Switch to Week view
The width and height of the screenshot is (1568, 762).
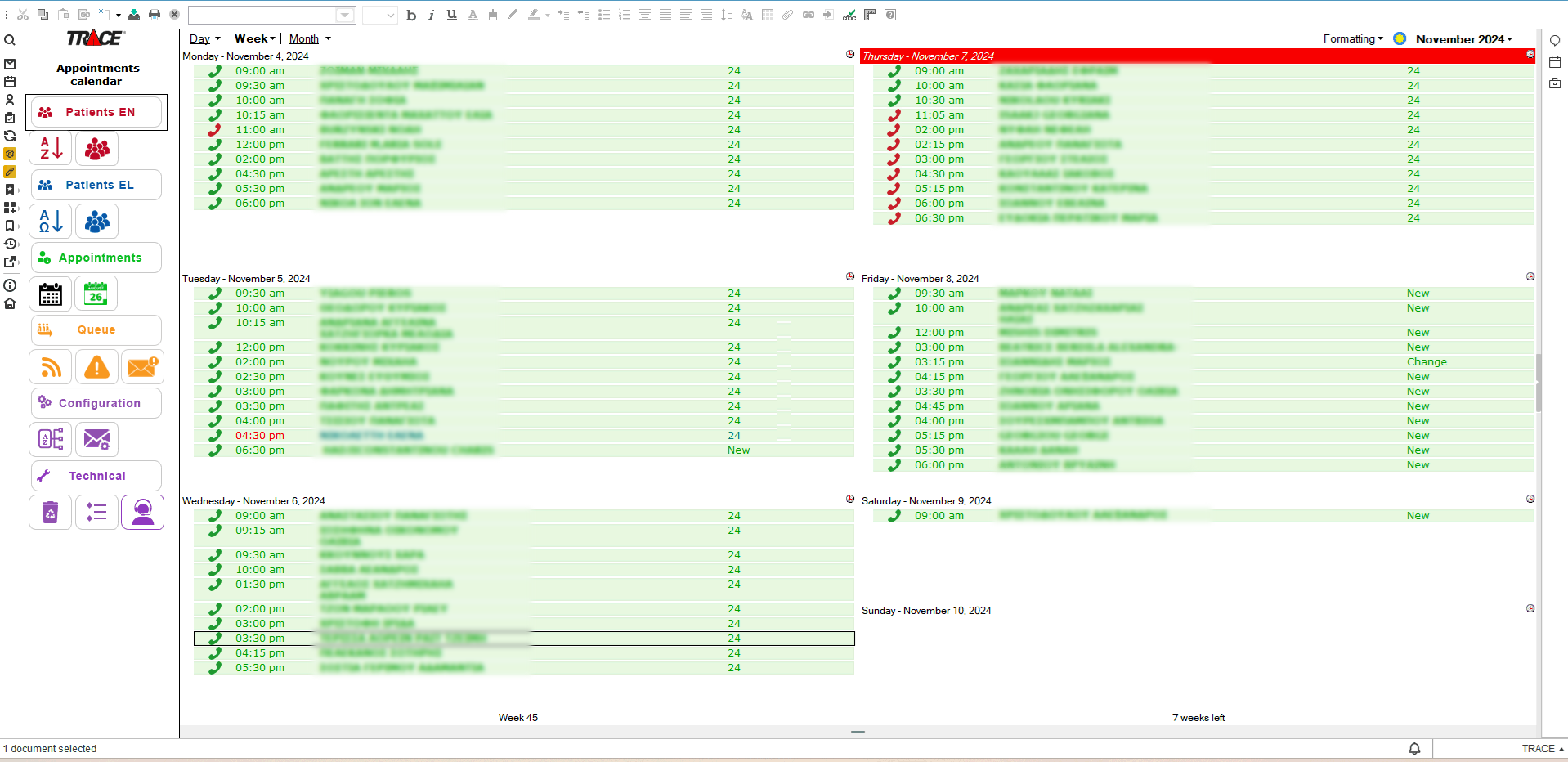click(x=250, y=38)
